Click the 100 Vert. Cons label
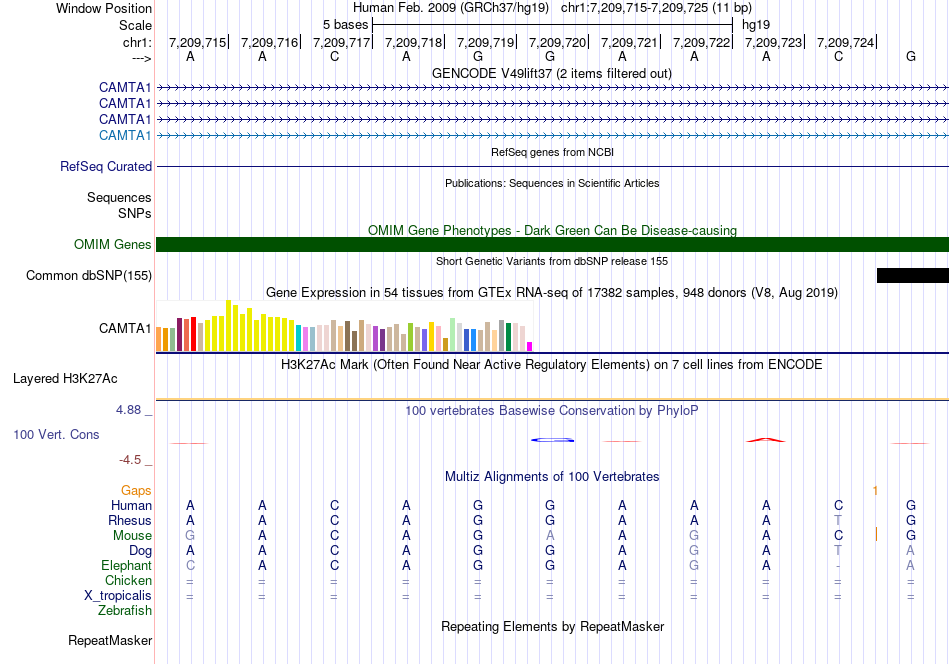This screenshot has width=950, height=664. click(56, 434)
